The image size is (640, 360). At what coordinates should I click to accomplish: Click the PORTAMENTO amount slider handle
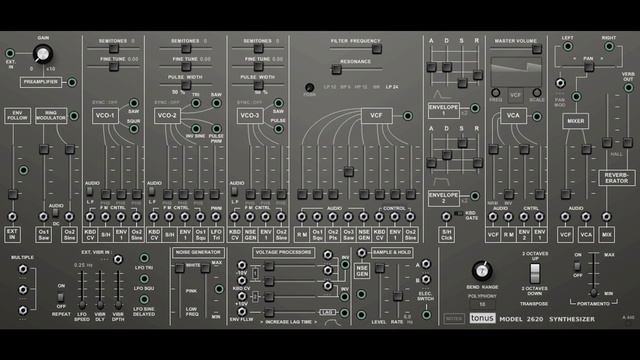tap(594, 293)
